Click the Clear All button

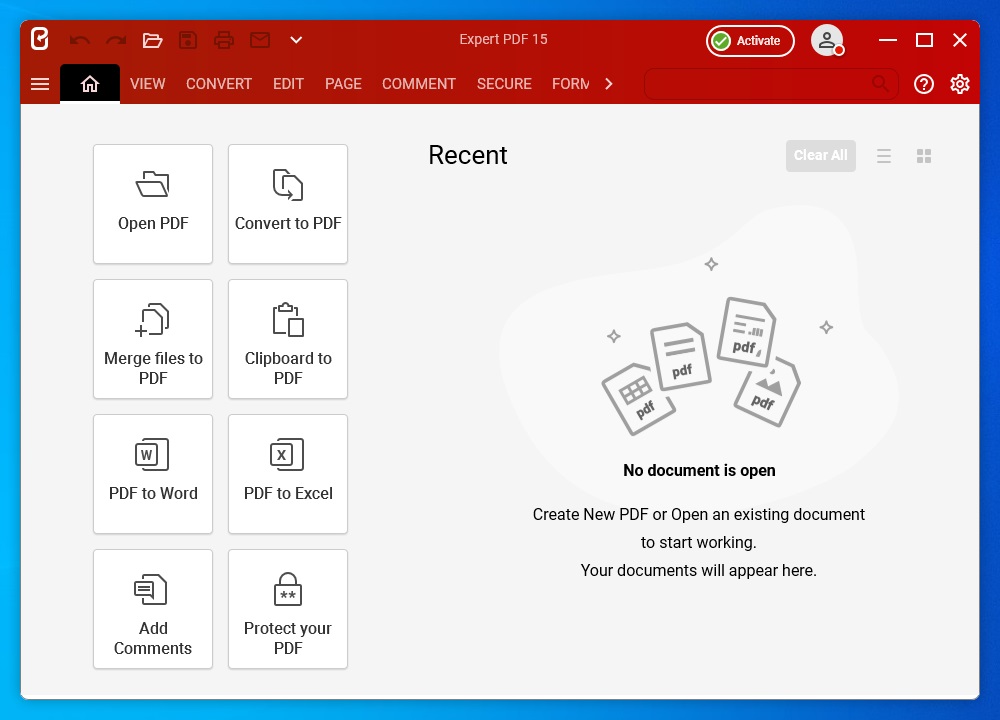821,156
